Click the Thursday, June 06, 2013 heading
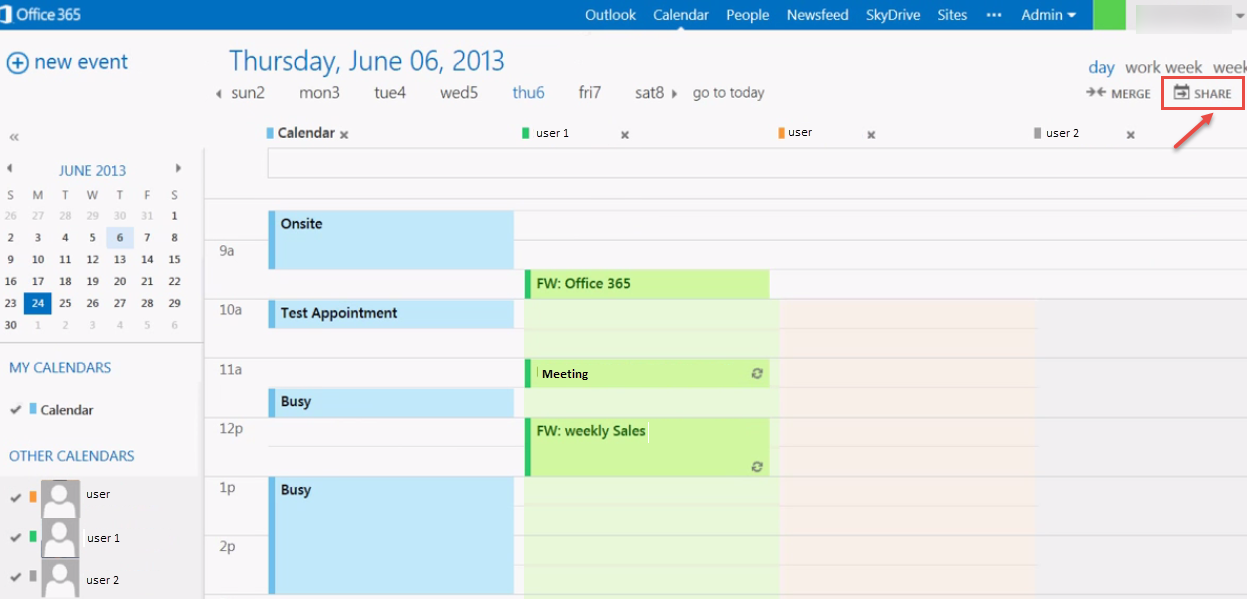The image size is (1247, 599). [367, 61]
